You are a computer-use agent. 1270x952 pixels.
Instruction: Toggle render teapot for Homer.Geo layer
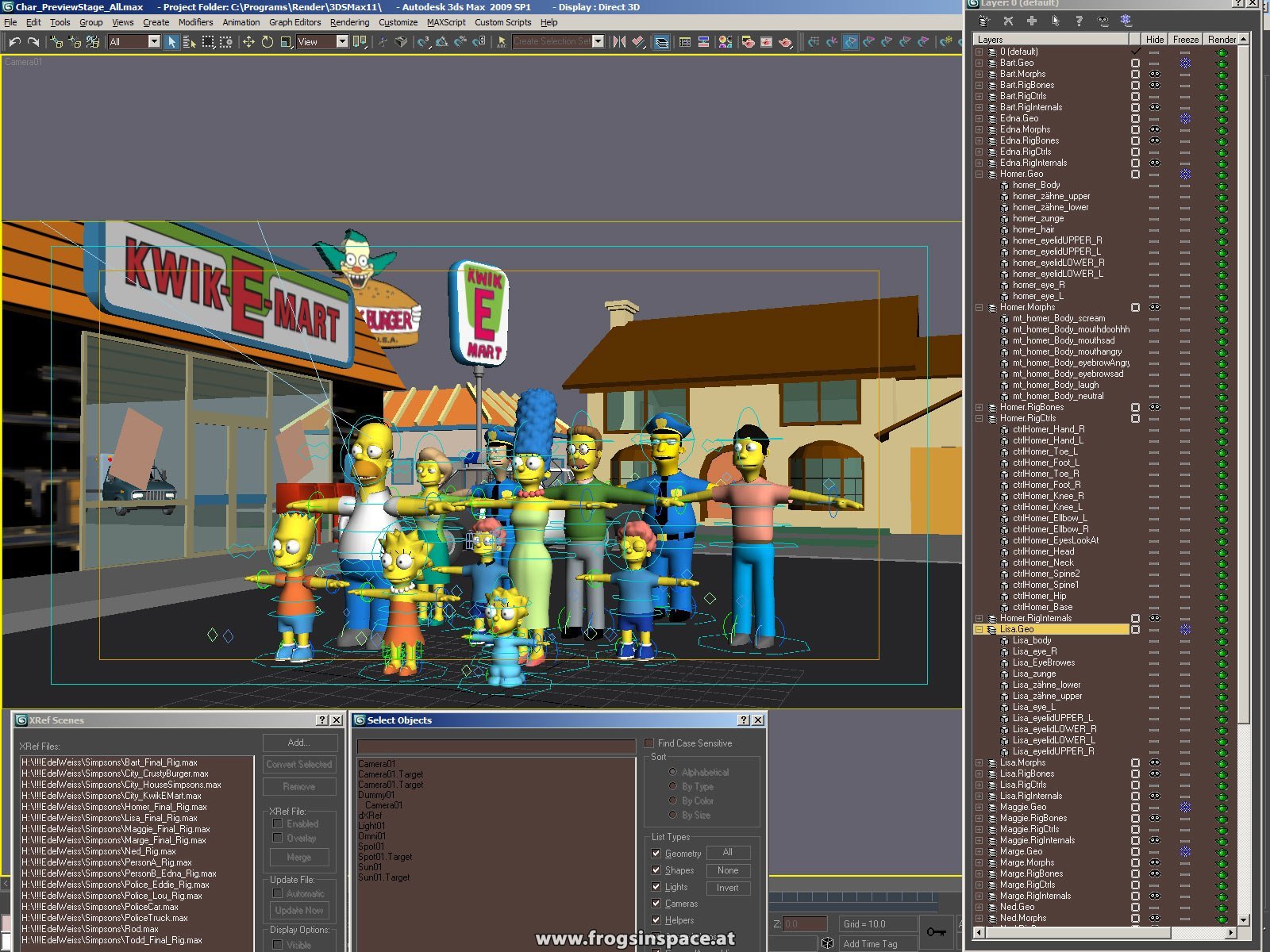click(1222, 174)
